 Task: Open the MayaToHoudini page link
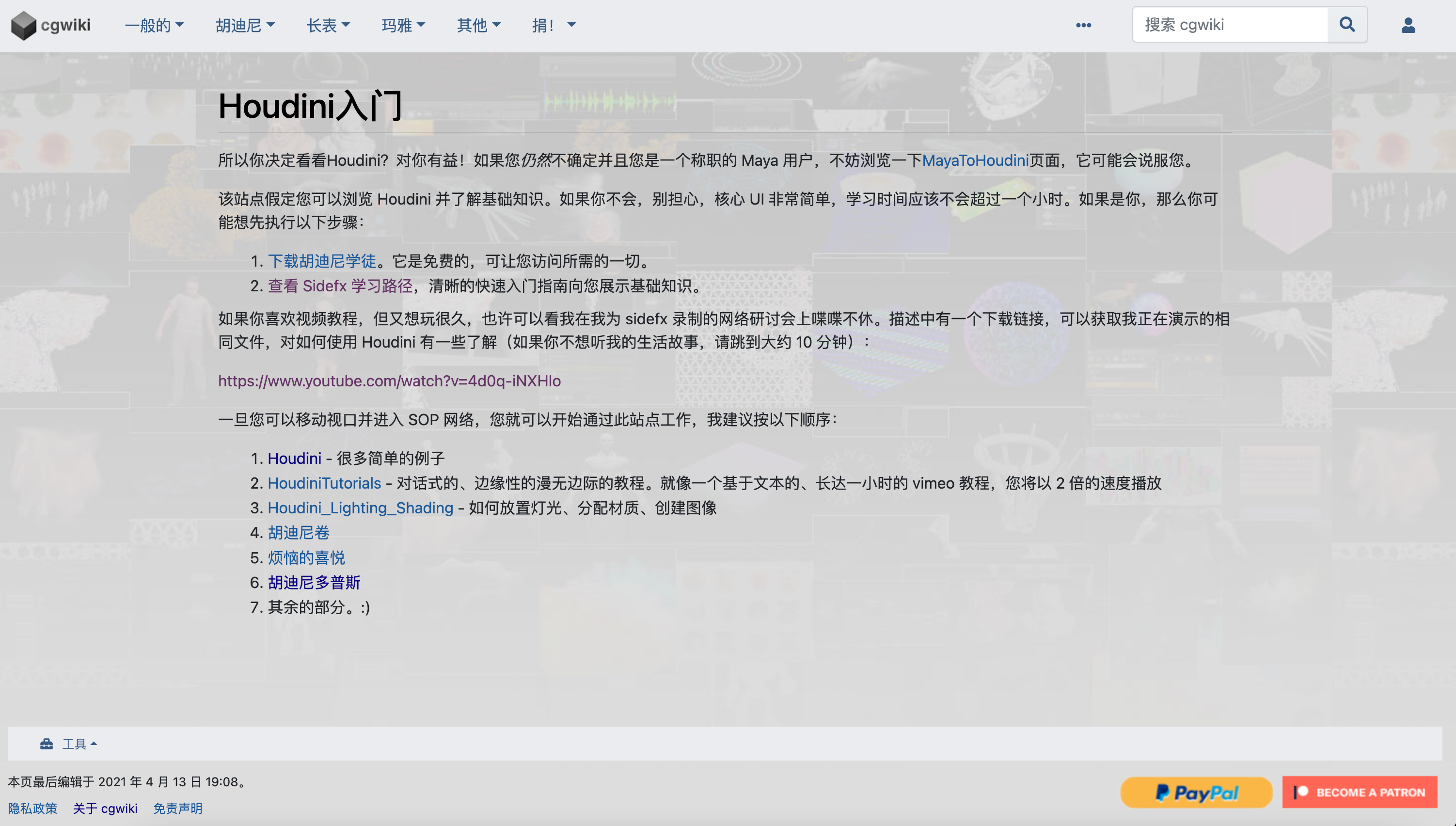coord(975,160)
